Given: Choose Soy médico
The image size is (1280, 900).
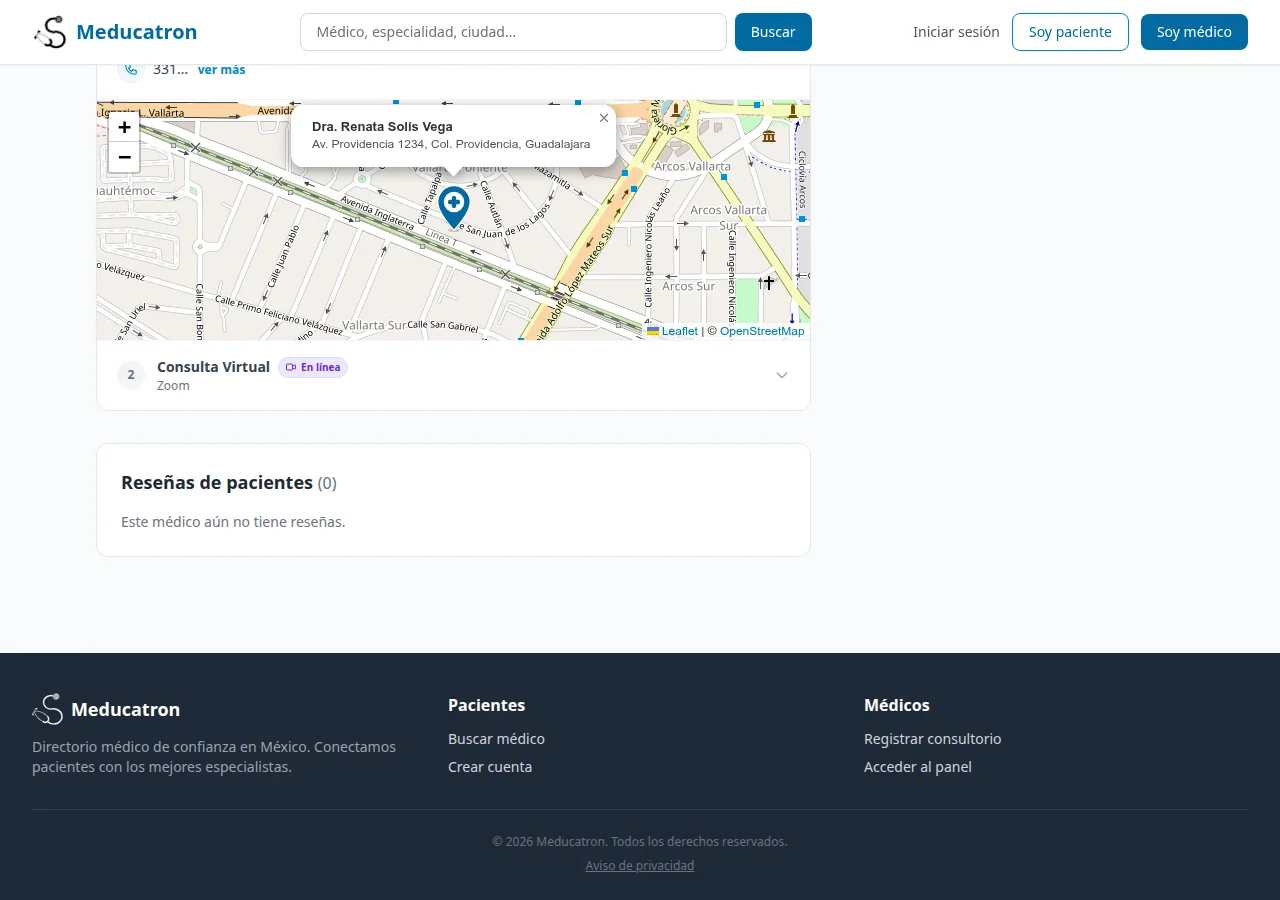Looking at the screenshot, I should (1194, 32).
